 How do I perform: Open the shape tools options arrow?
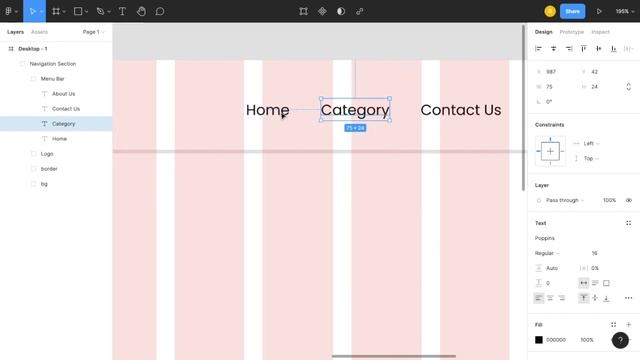point(86,12)
